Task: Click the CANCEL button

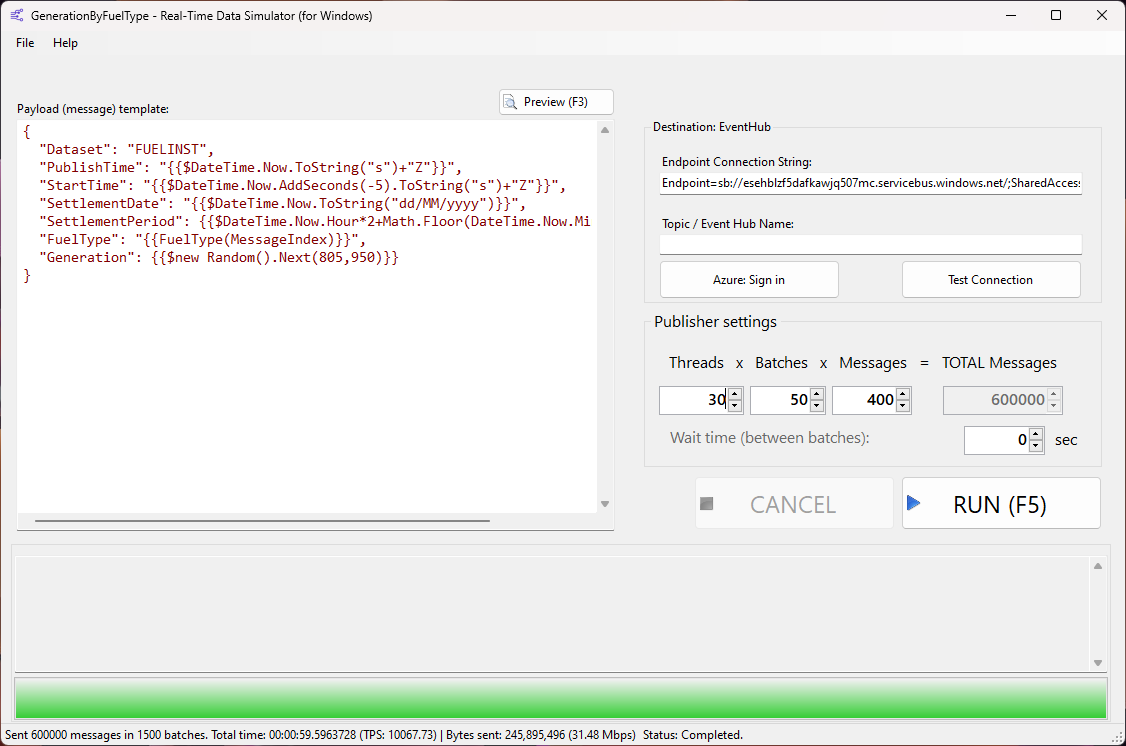Action: point(794,504)
